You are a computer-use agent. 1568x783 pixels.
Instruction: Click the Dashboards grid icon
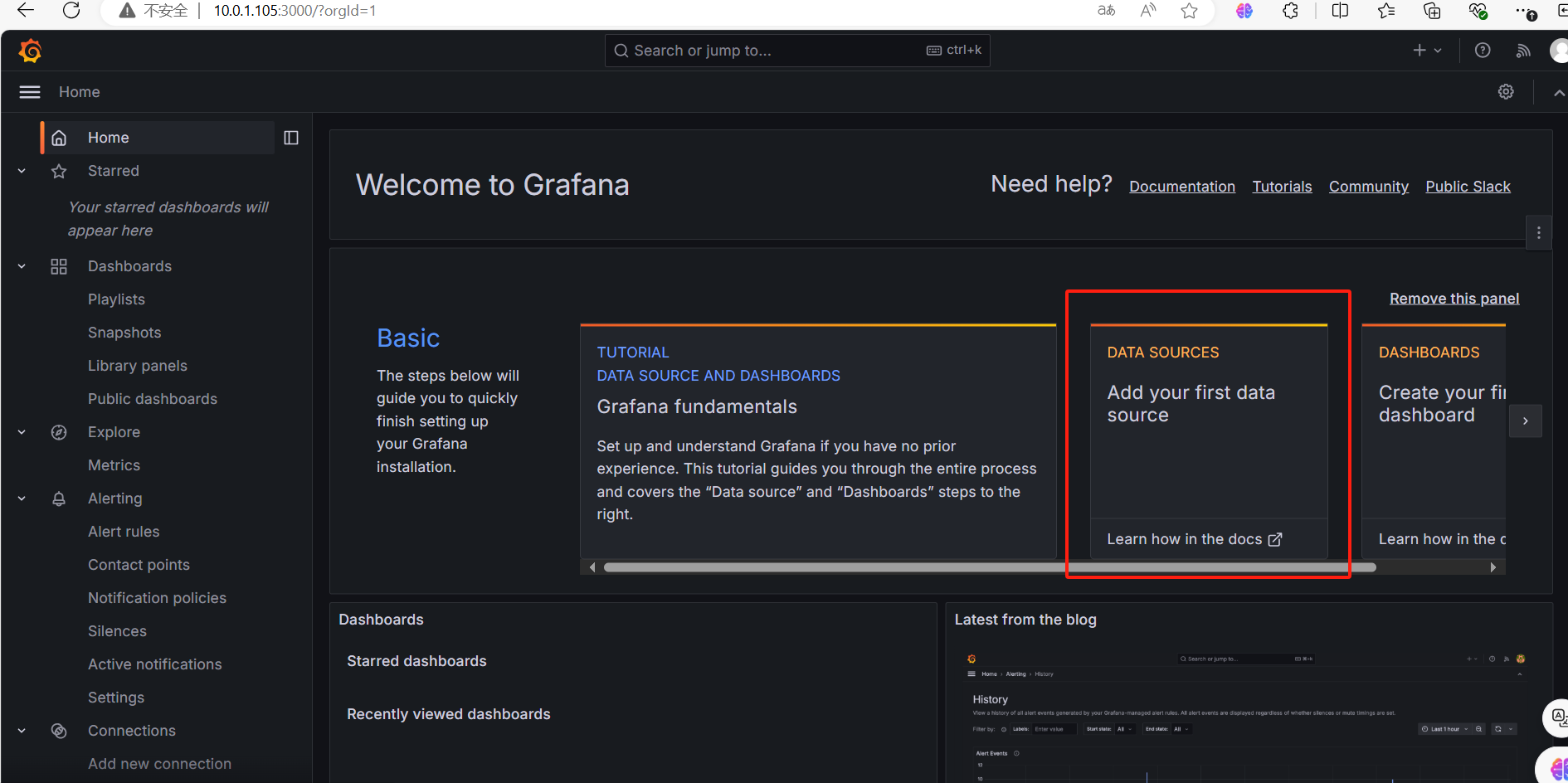[x=59, y=266]
